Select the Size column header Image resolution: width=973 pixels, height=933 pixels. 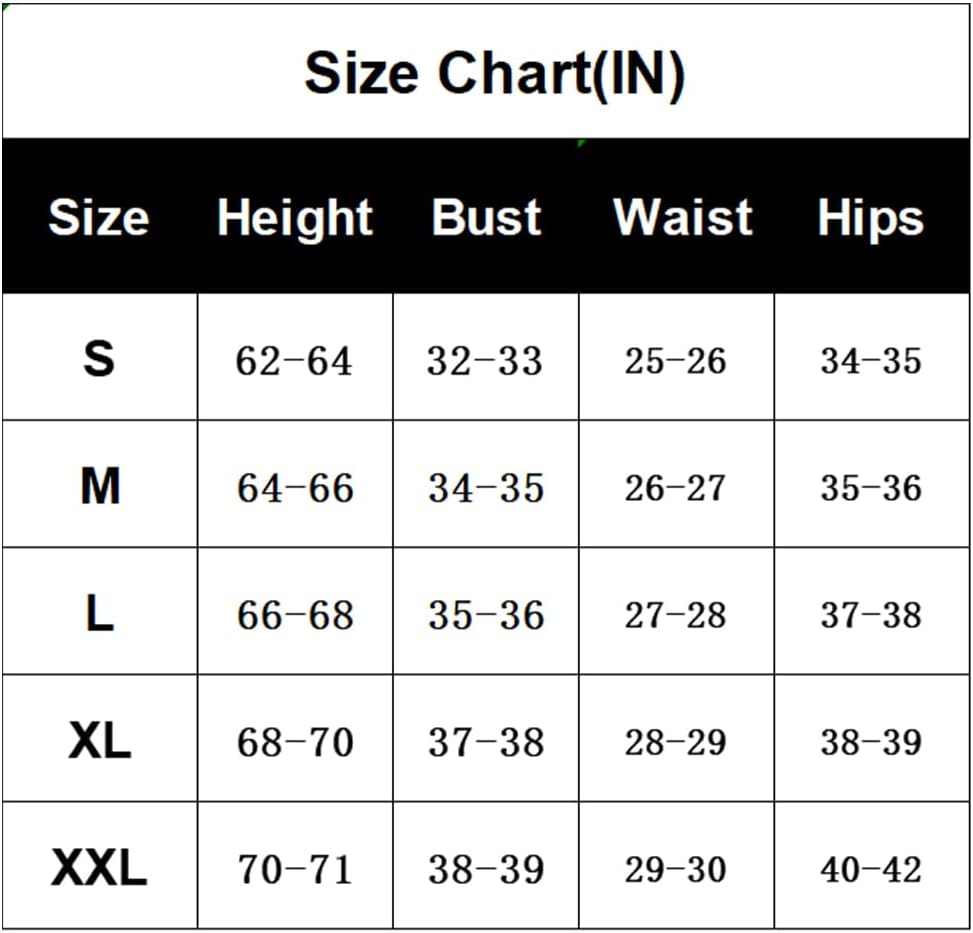click(x=98, y=217)
